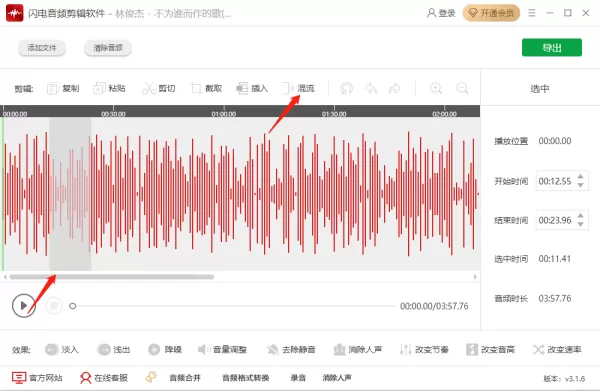Viewport: 600px width, 391px height.
Task: Click the Selected (选中) panel header
Action: pyautogui.click(x=540, y=88)
